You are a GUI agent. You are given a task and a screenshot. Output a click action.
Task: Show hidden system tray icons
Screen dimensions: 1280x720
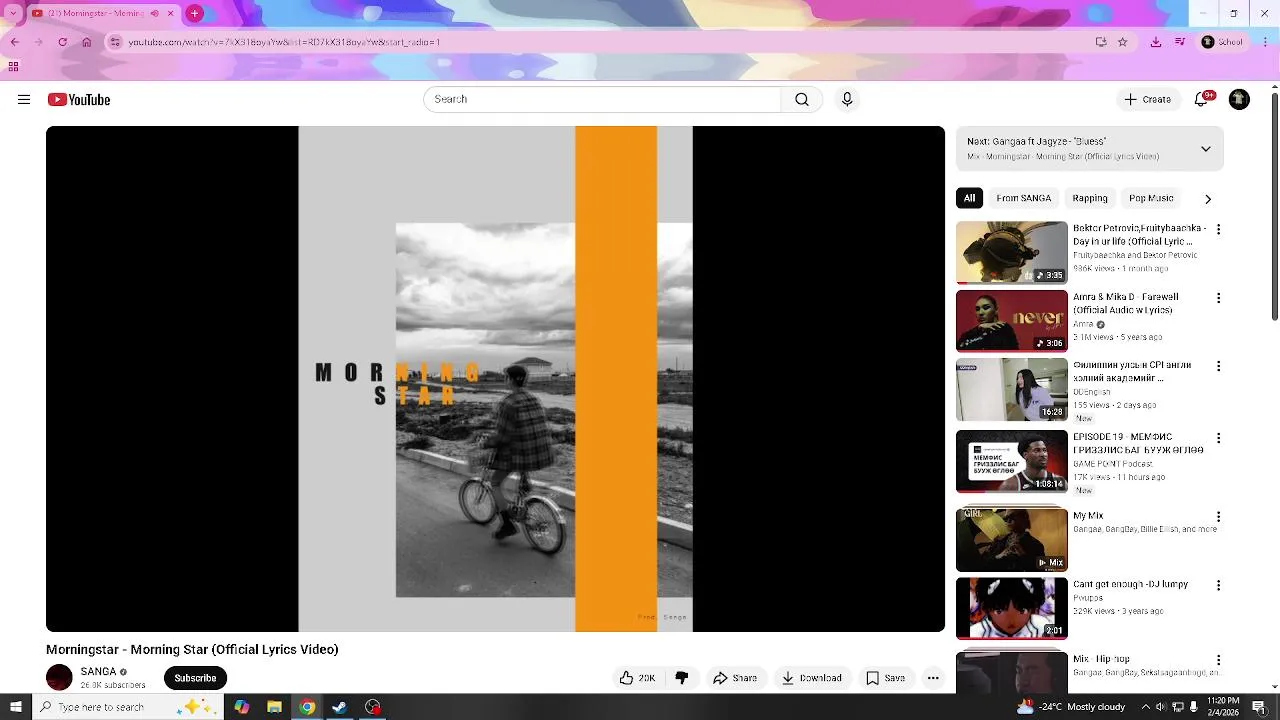coord(1146,707)
